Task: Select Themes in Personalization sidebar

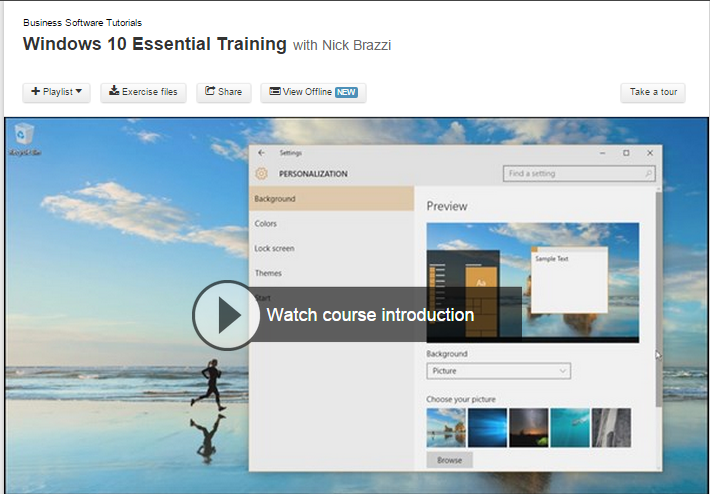Action: pos(331,273)
